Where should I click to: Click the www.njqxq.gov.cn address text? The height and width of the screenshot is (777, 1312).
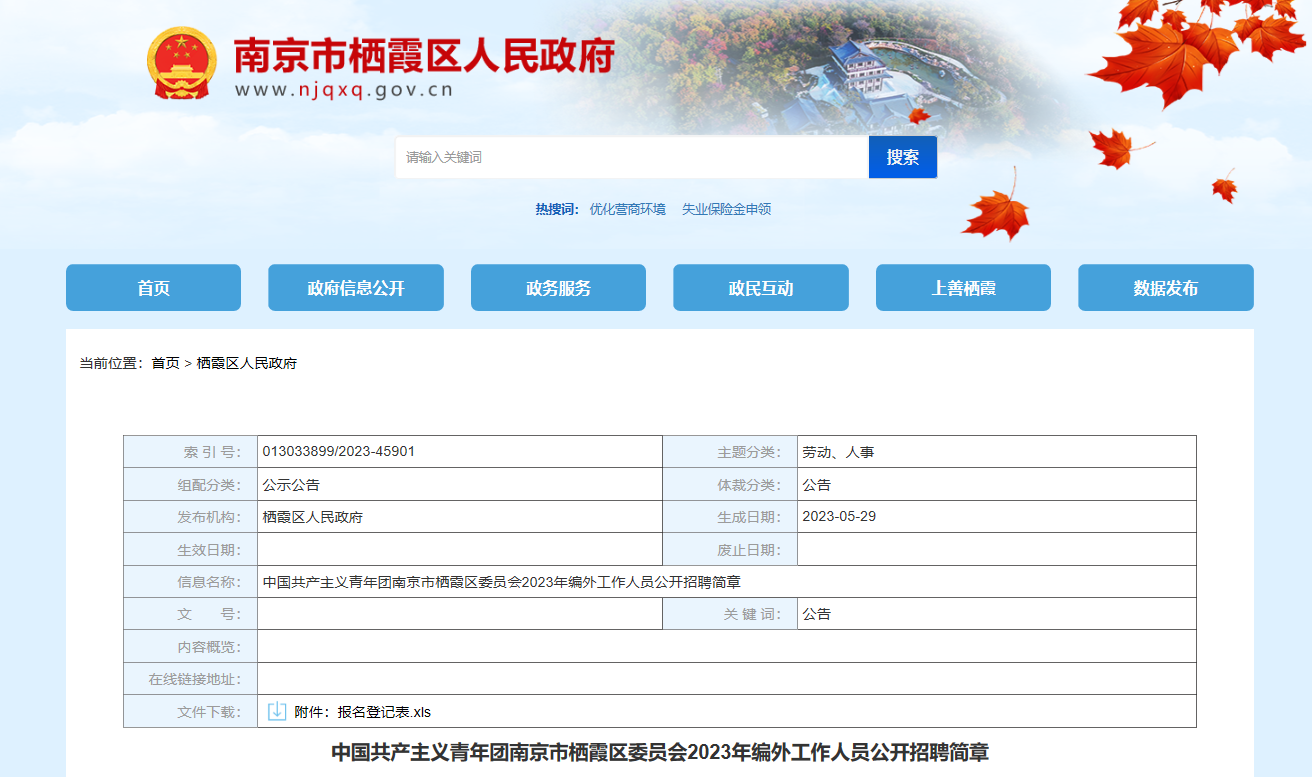pyautogui.click(x=344, y=90)
